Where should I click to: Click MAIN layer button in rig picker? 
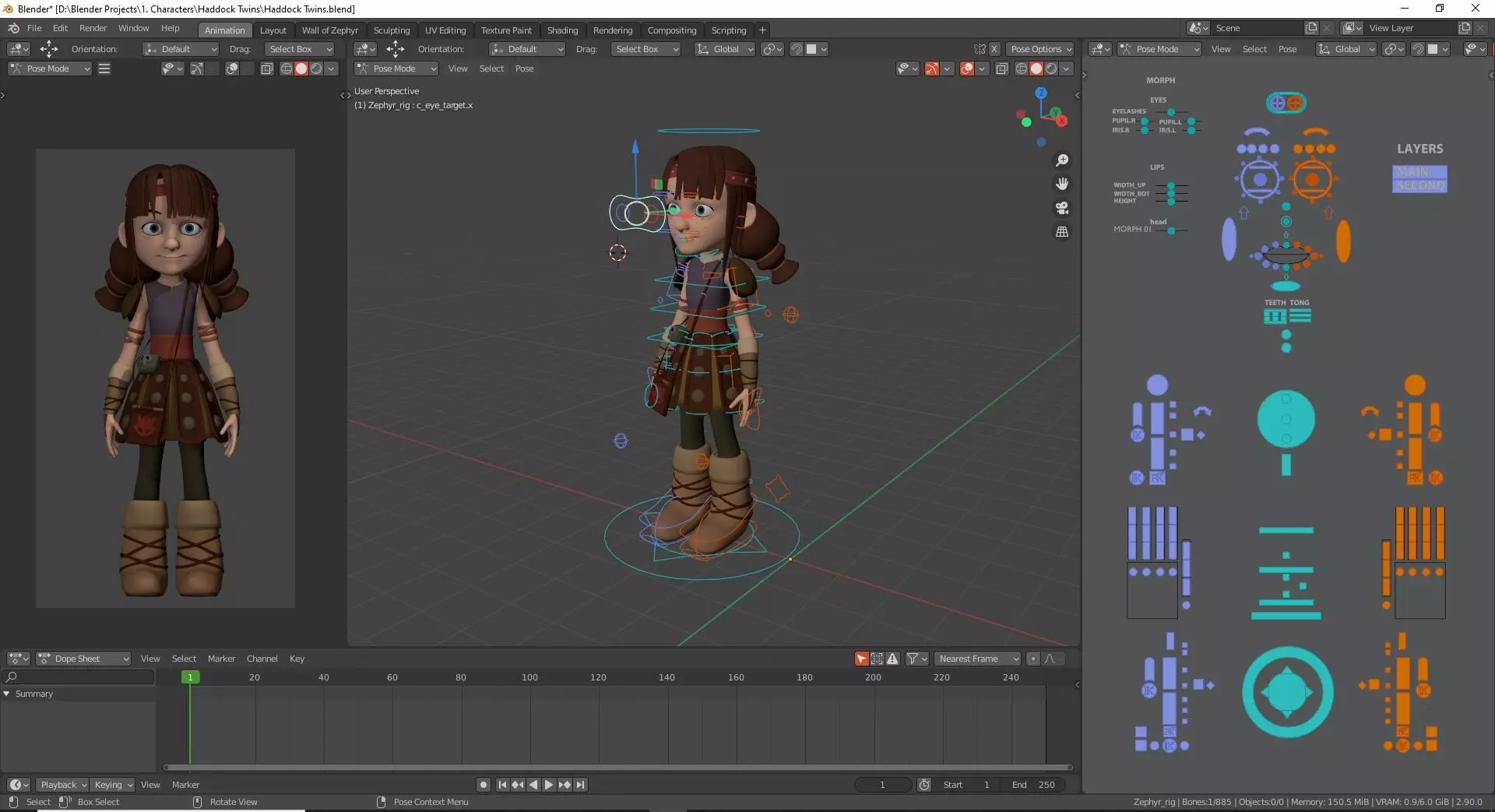pyautogui.click(x=1419, y=172)
